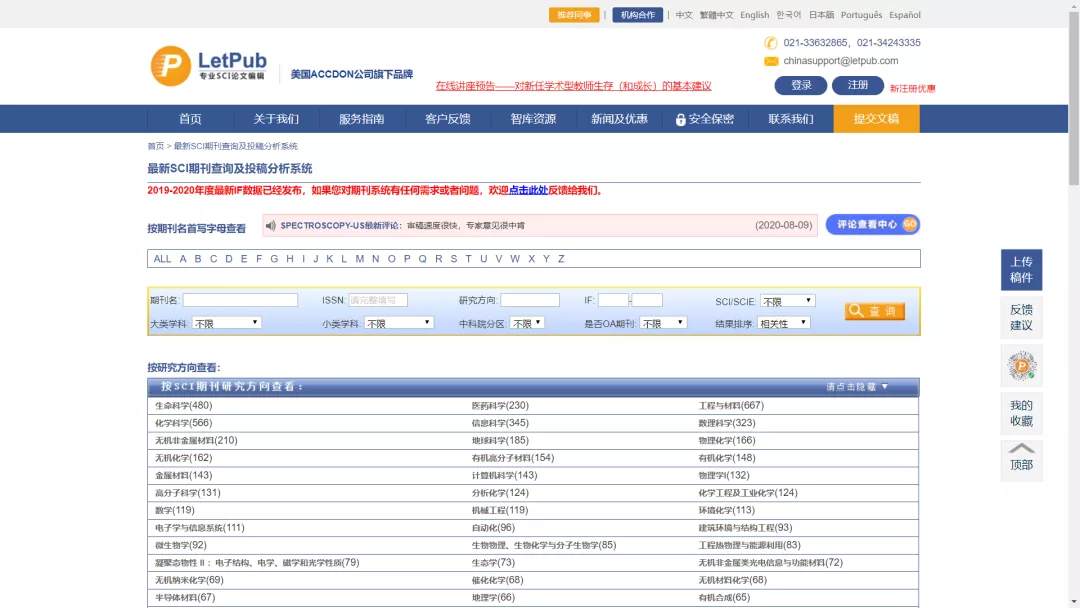The height and width of the screenshot is (608, 1080).
Task: Open 小类学科 dropdown
Action: coord(398,323)
